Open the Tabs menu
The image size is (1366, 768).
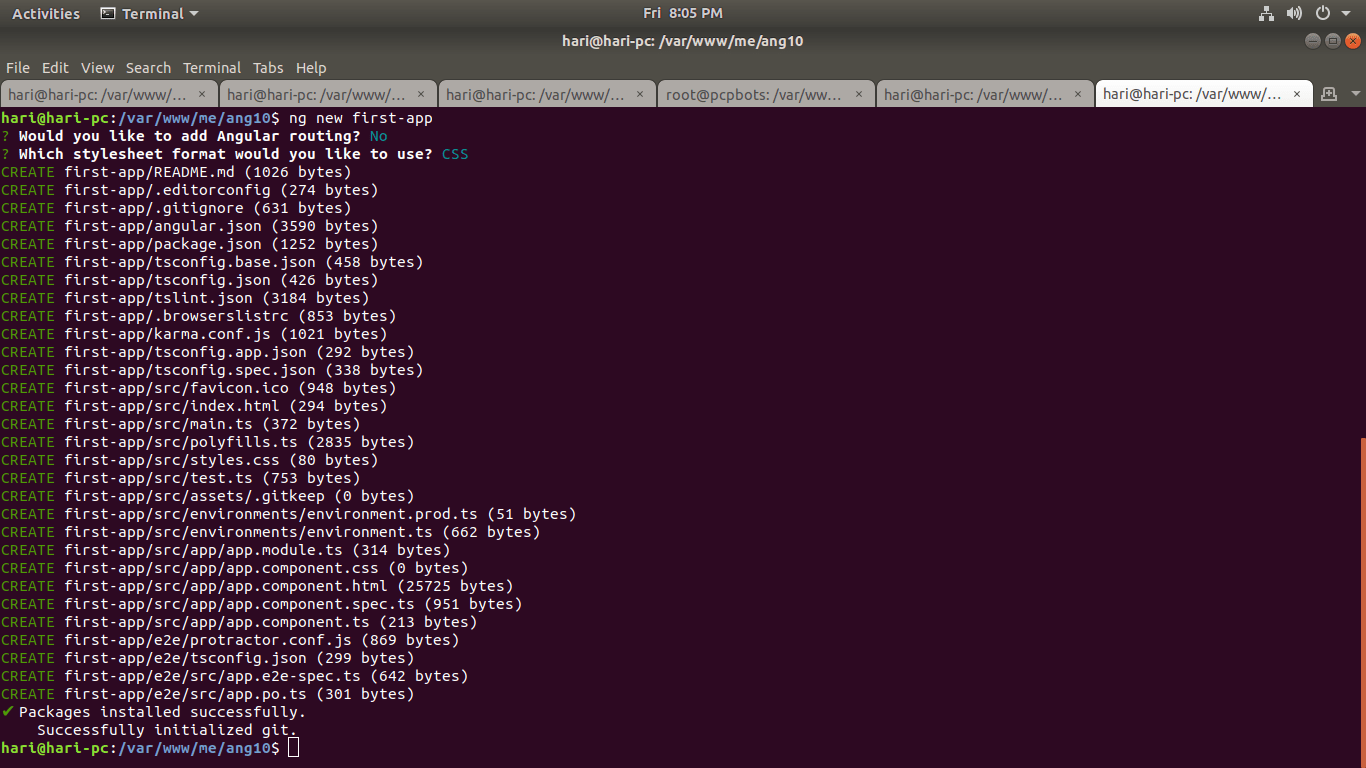[x=267, y=68]
